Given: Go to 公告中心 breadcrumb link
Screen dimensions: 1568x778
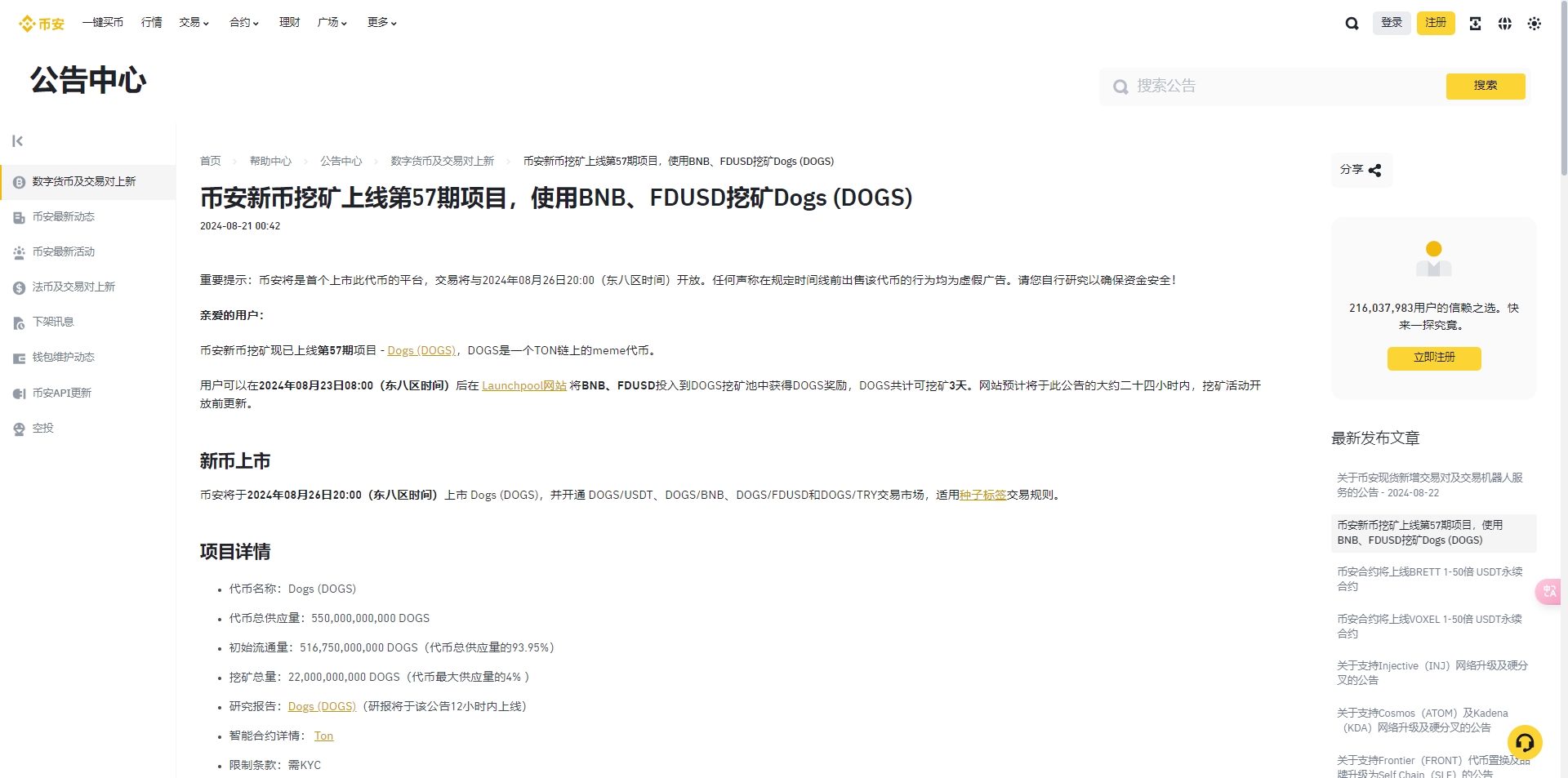Looking at the screenshot, I should tap(341, 162).
